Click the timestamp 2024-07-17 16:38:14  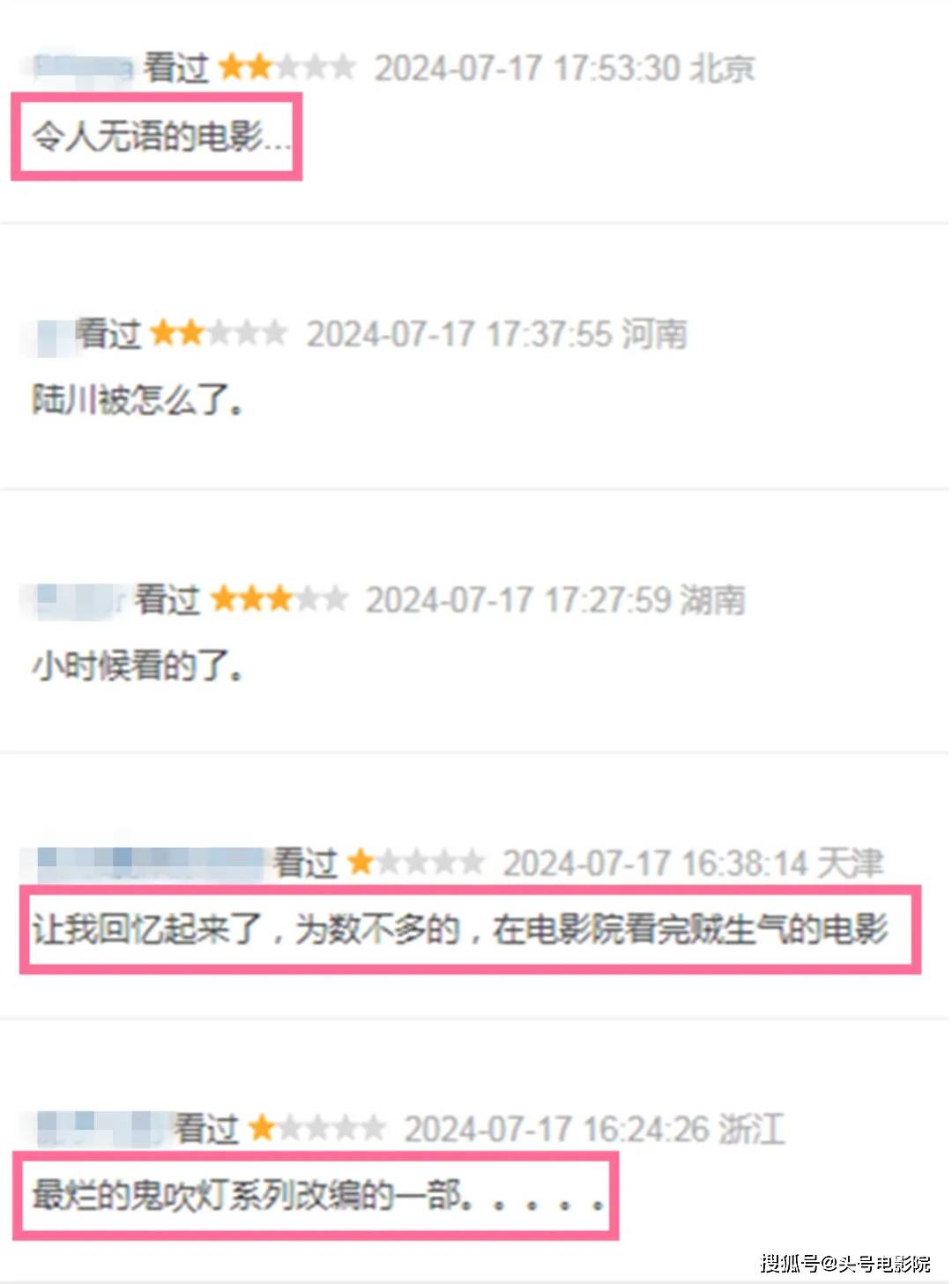pyautogui.click(x=655, y=863)
